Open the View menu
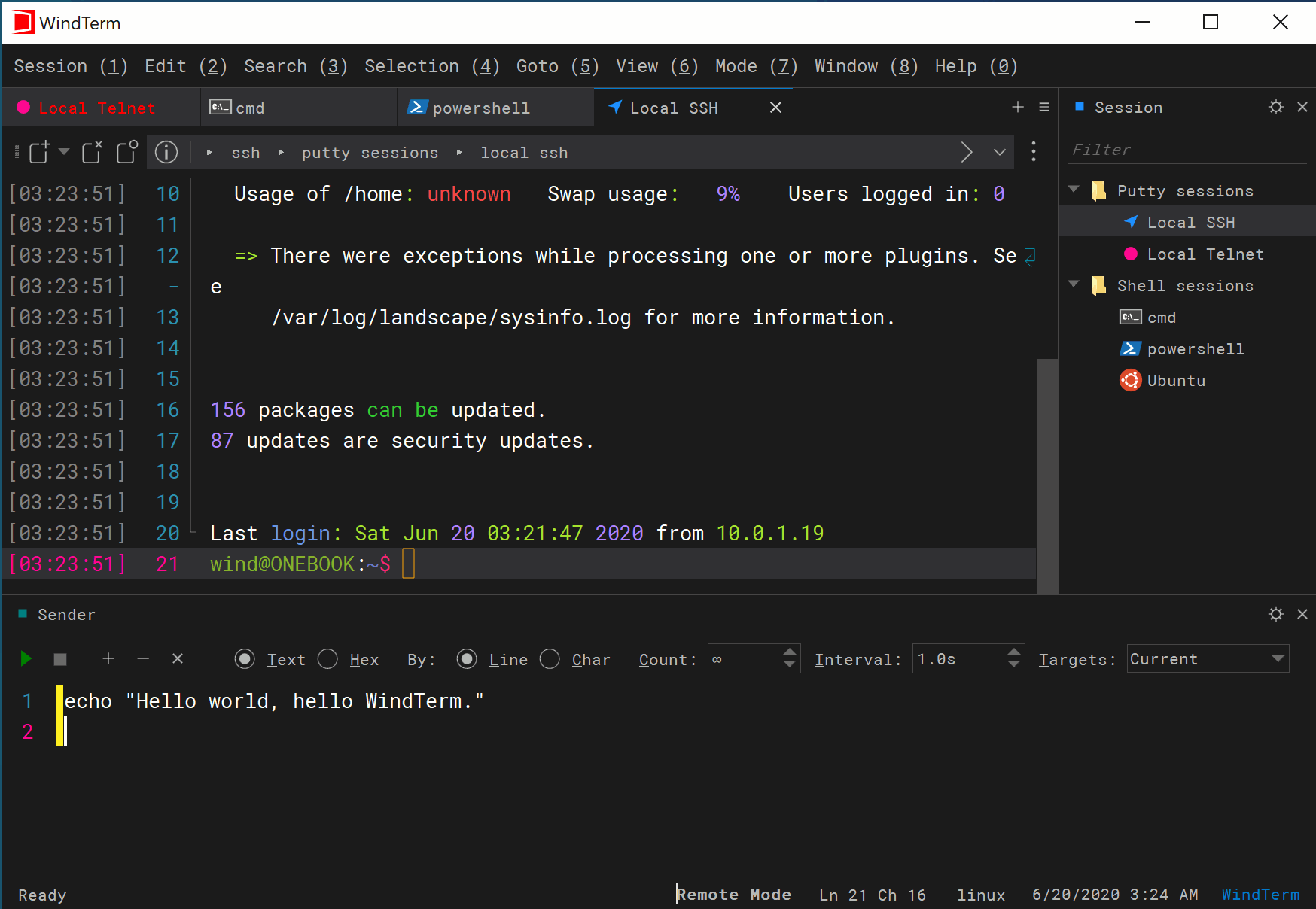 tap(657, 66)
